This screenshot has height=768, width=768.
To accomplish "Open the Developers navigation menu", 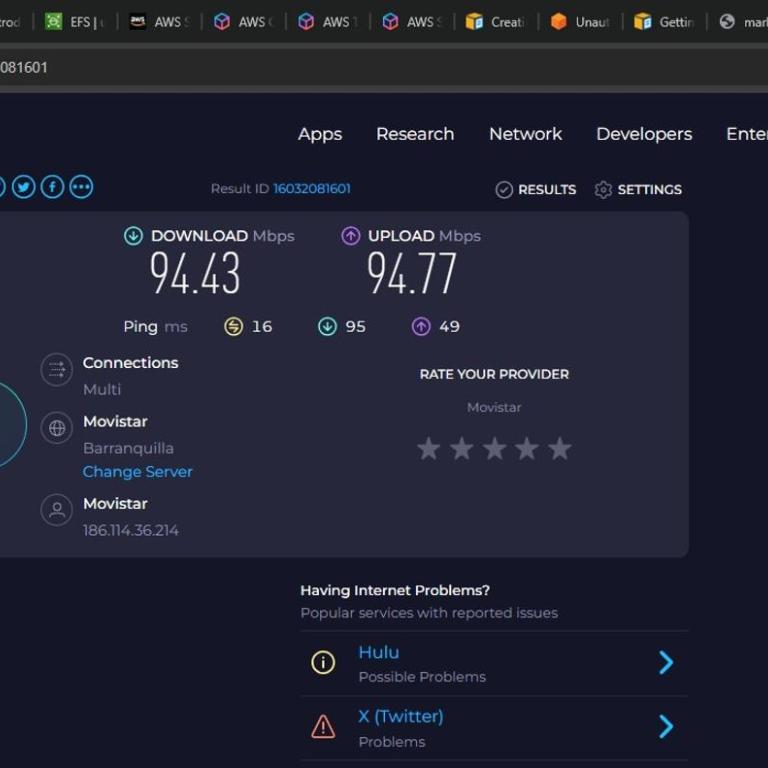I will click(x=644, y=134).
